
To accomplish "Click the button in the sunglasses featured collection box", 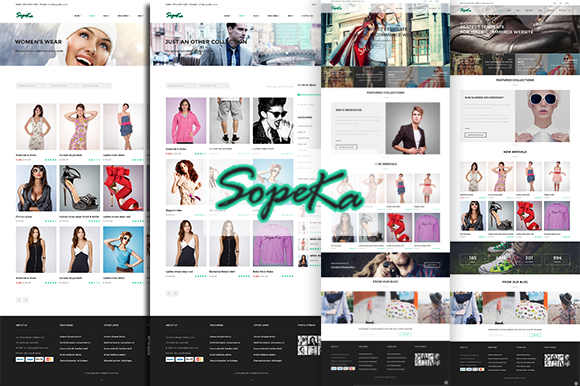I will coord(476,135).
